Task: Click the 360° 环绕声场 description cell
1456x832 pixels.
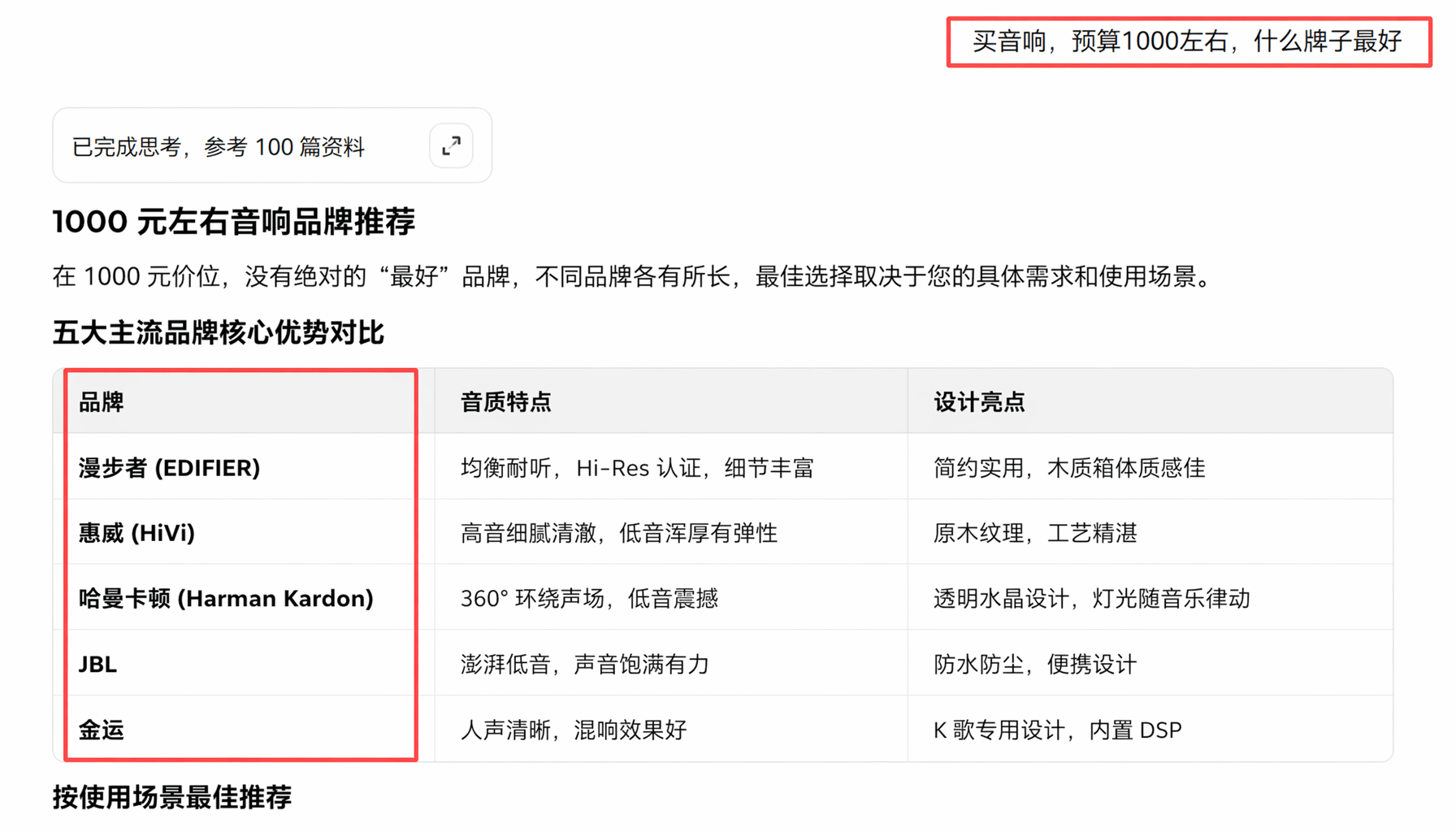Action: (671, 598)
